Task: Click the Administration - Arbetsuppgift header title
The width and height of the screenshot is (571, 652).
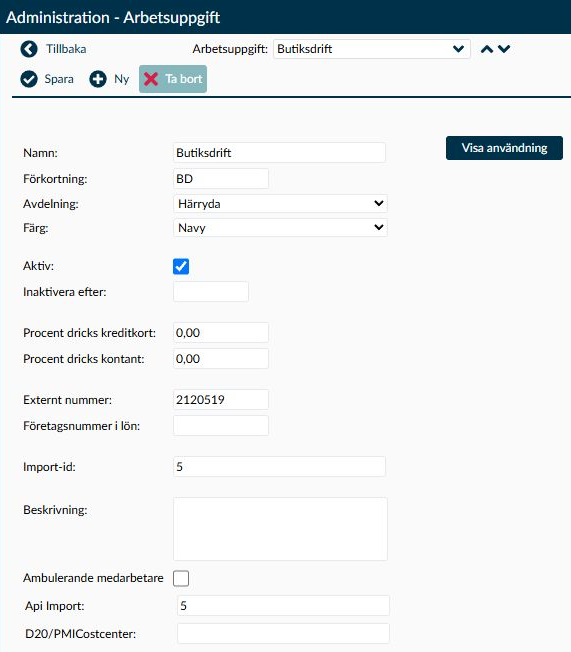Action: tap(113, 17)
